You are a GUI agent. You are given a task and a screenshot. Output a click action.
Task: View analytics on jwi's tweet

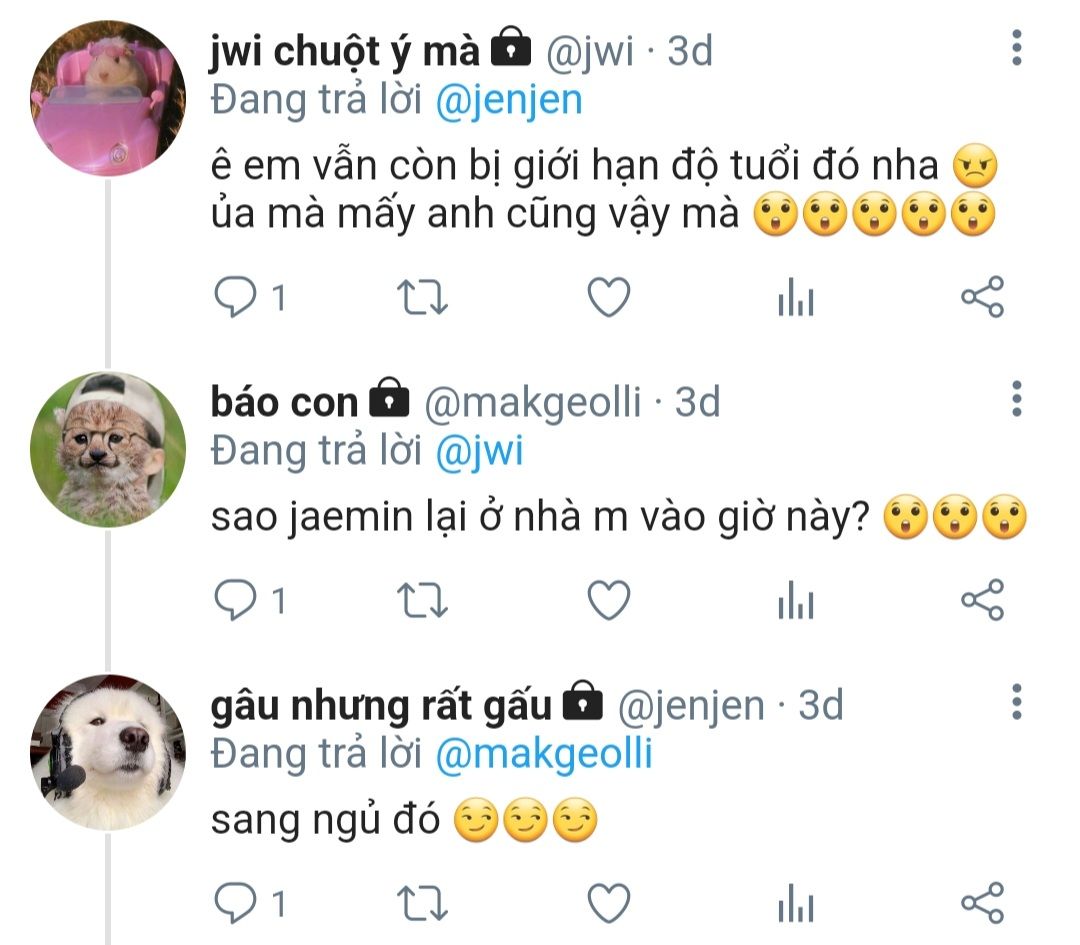(796, 298)
